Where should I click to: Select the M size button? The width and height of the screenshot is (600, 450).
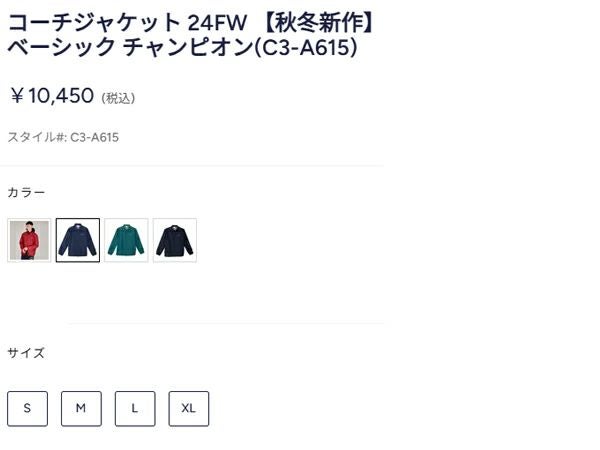81,409
